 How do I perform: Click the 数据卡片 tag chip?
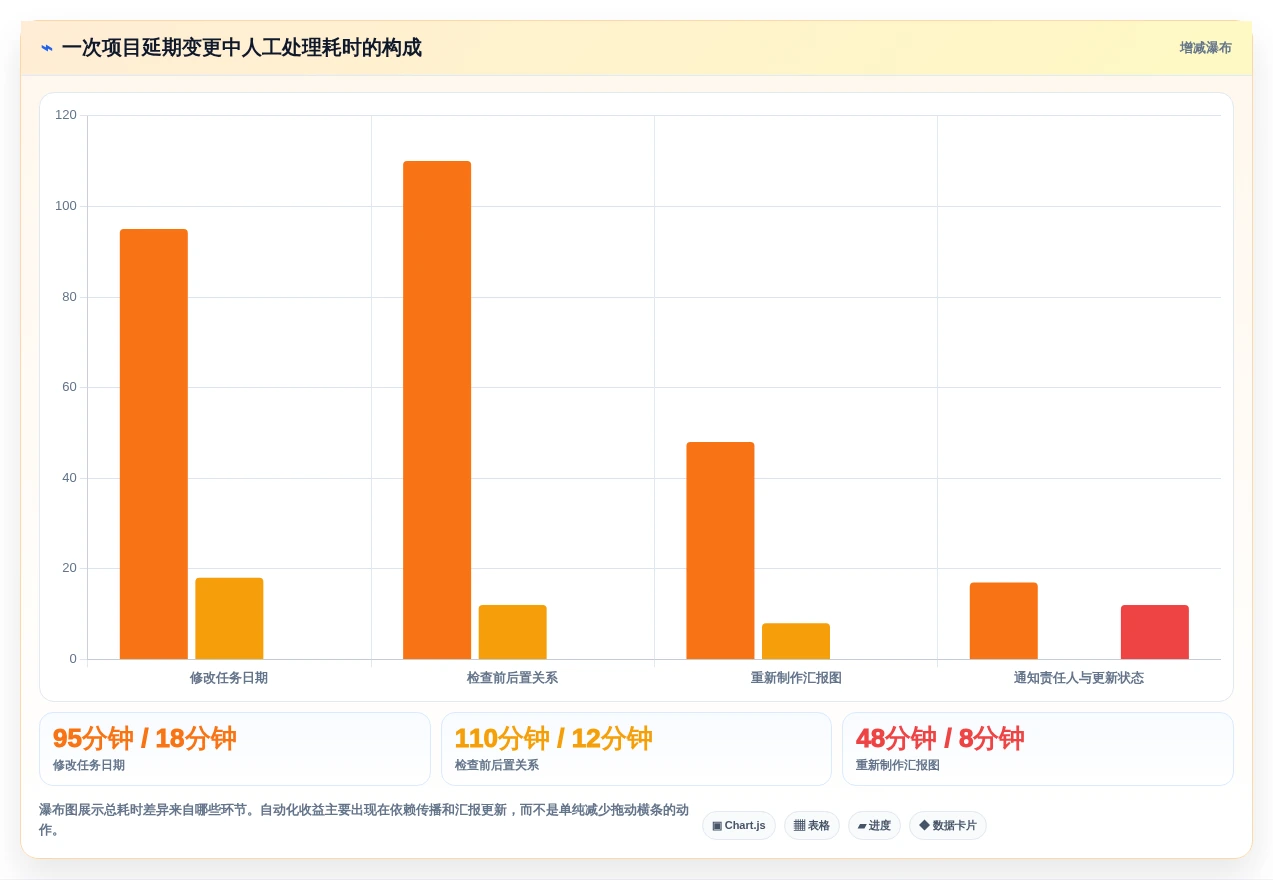pos(947,826)
